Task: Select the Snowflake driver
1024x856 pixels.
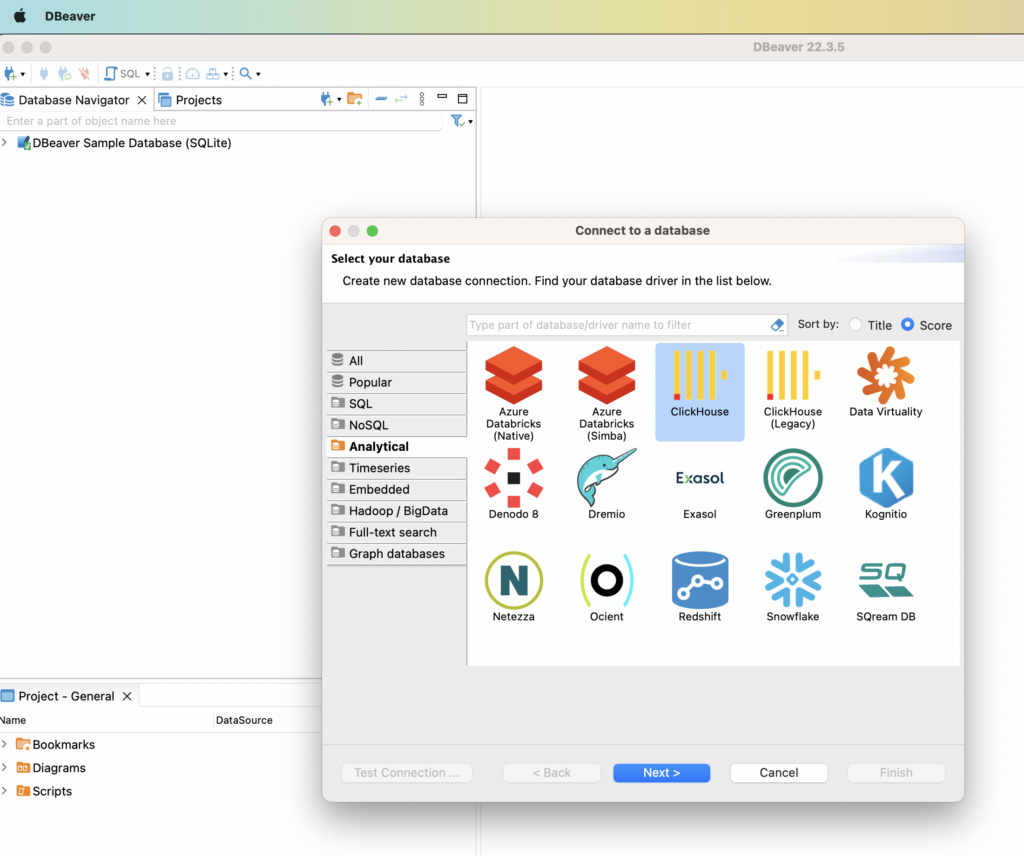Action: coord(793,587)
